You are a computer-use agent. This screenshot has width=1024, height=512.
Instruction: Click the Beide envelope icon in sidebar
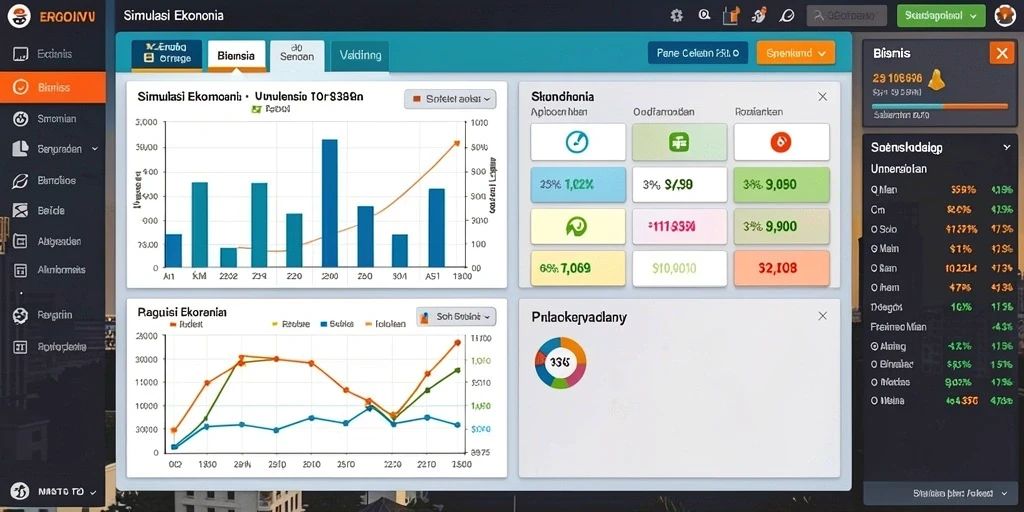(x=20, y=210)
